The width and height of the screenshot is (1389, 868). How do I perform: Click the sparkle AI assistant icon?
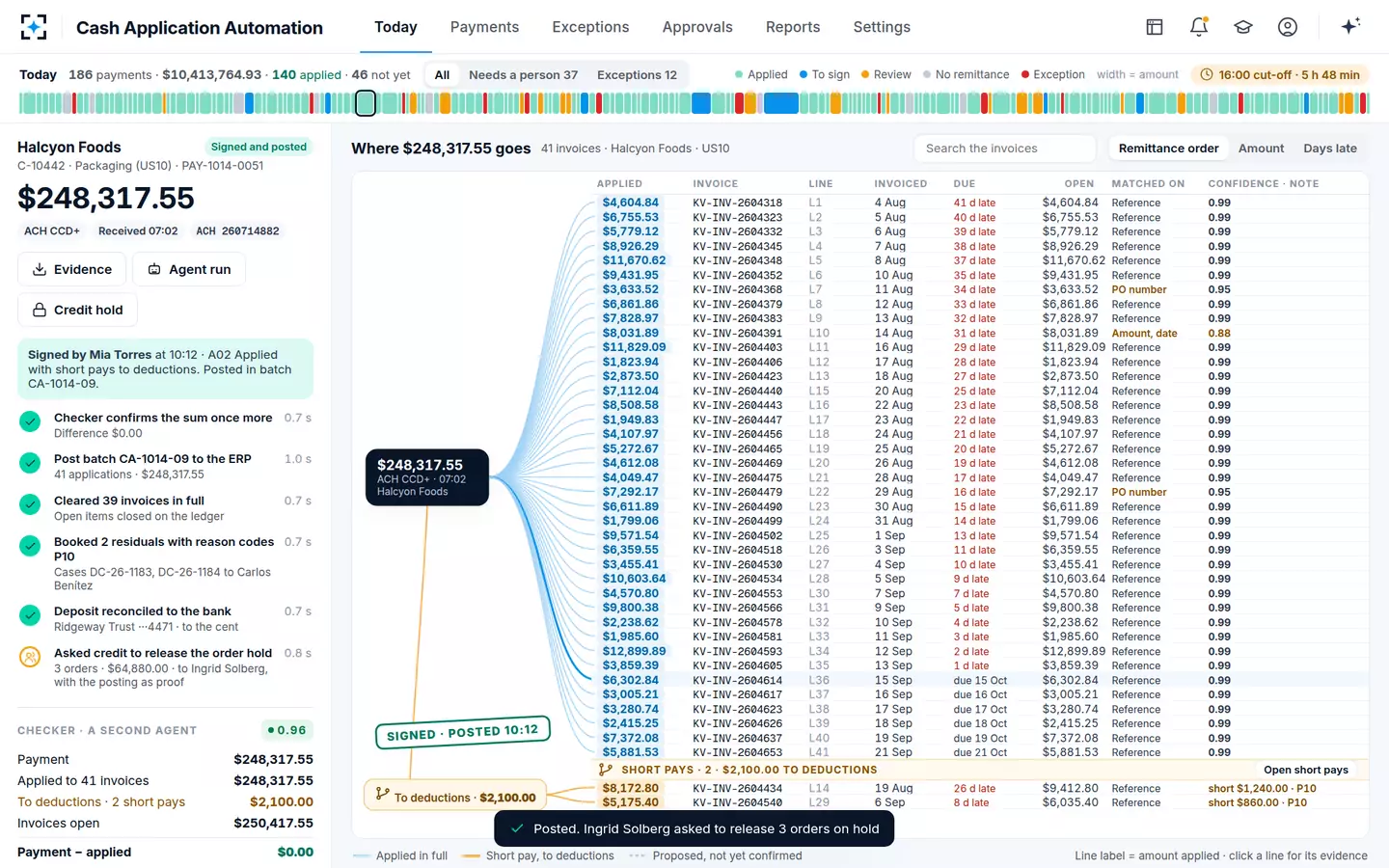point(1350,26)
